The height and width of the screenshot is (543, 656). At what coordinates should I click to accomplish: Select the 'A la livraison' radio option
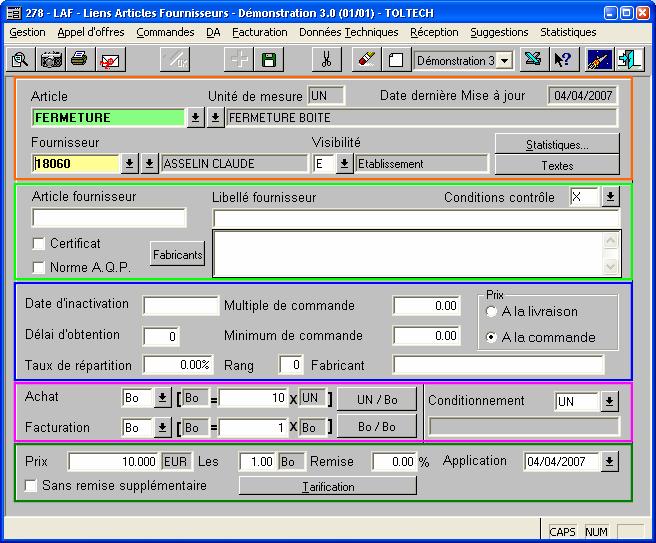click(x=491, y=312)
